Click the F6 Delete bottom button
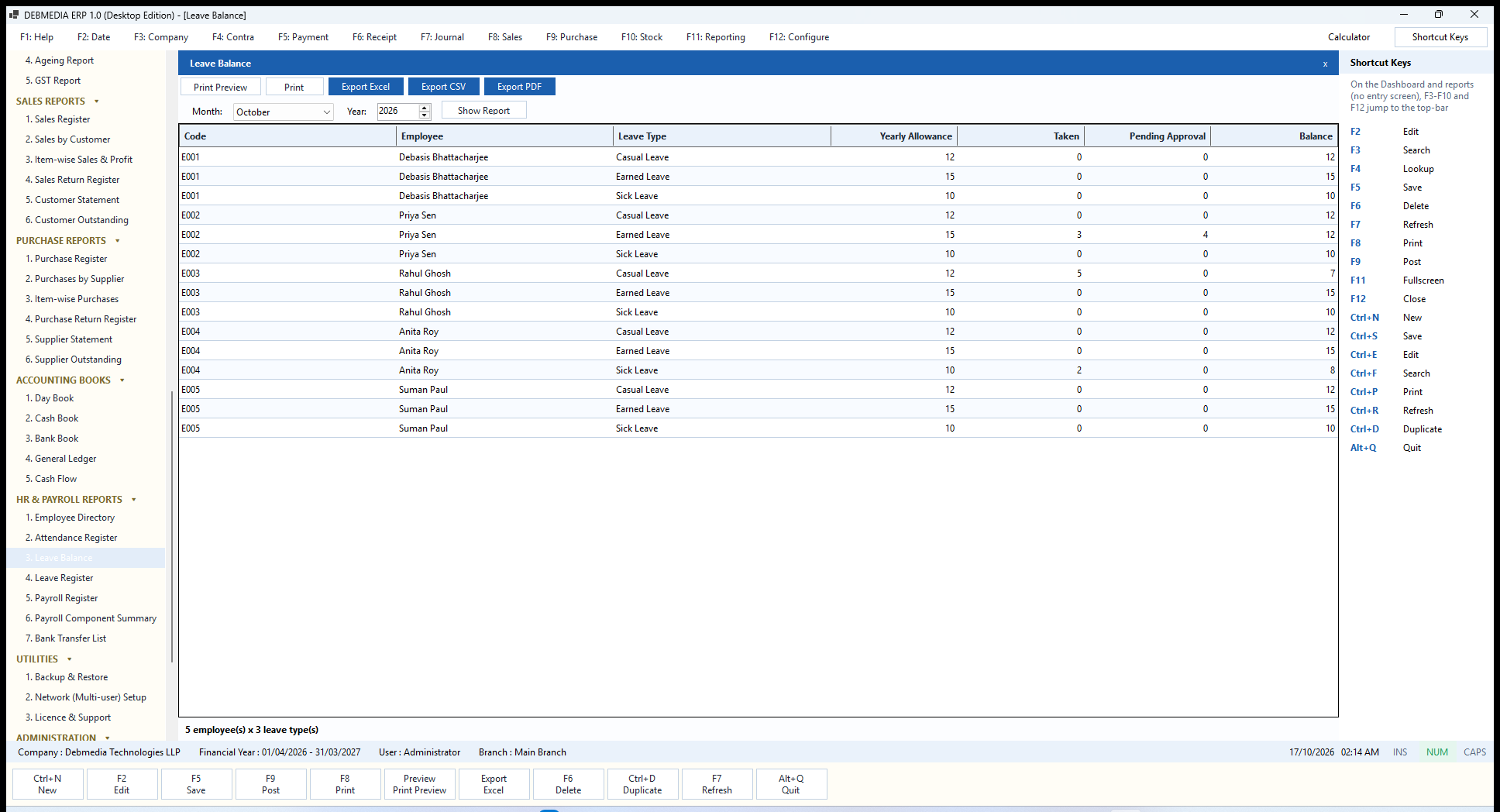This screenshot has height=812, width=1500. point(568,784)
